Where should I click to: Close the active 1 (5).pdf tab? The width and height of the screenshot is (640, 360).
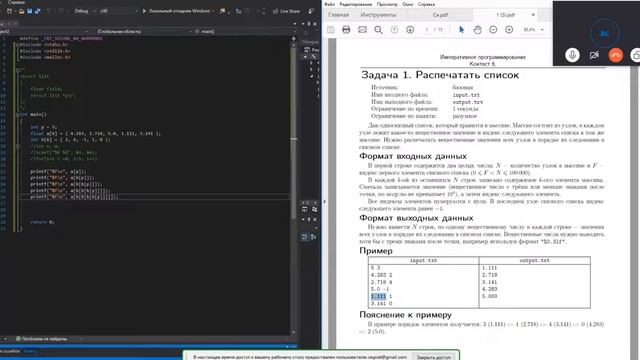533,15
